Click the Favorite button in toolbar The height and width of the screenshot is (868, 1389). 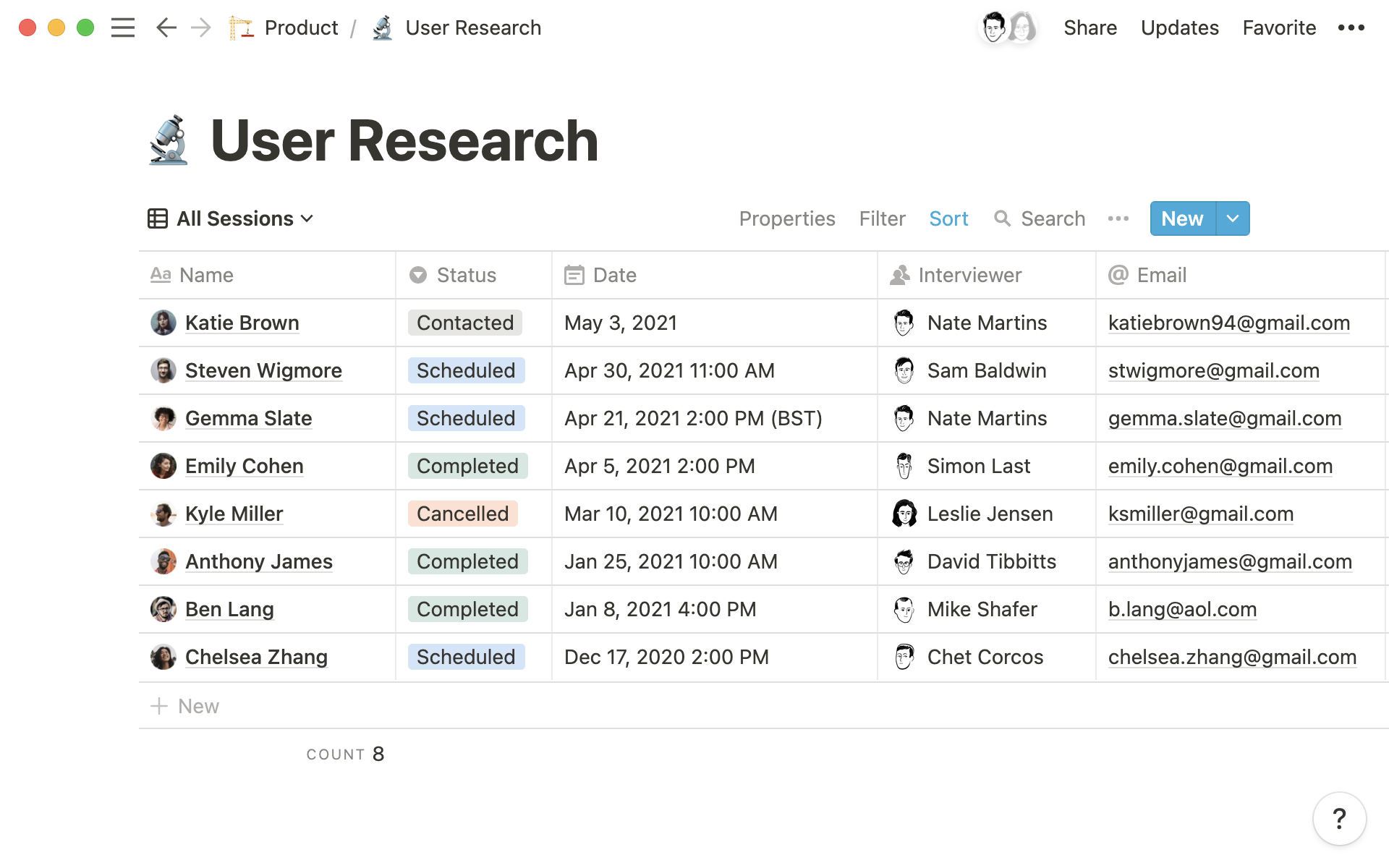click(1279, 27)
